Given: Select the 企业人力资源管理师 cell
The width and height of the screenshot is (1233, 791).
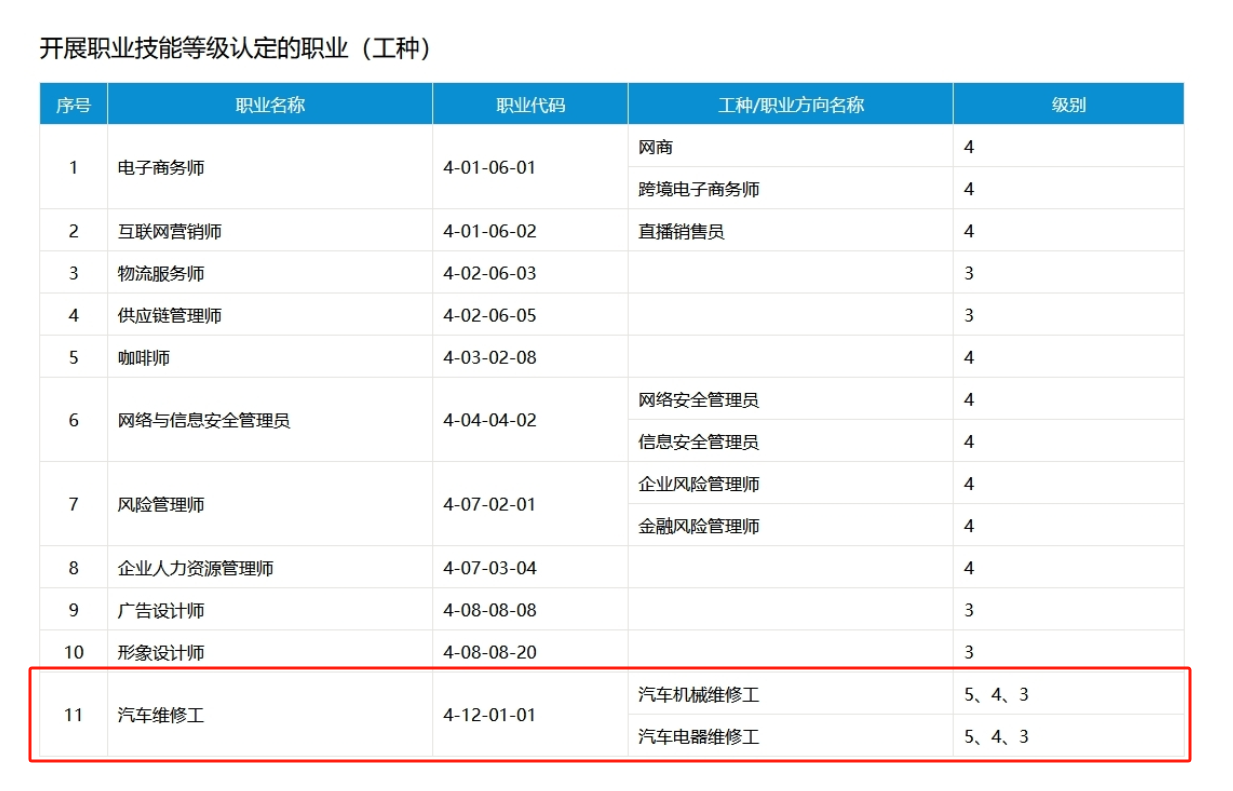Looking at the screenshot, I should pos(196,569).
